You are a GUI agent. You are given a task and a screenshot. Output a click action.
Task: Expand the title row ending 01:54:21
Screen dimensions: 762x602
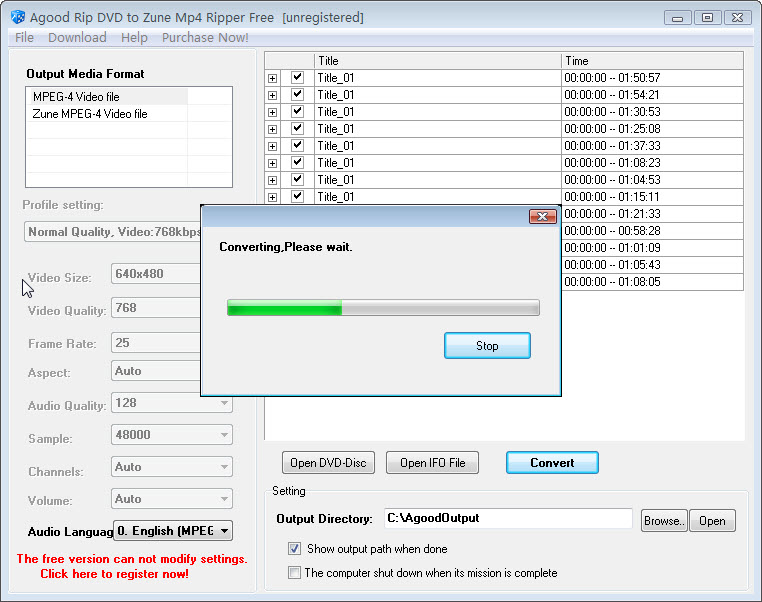(273, 95)
